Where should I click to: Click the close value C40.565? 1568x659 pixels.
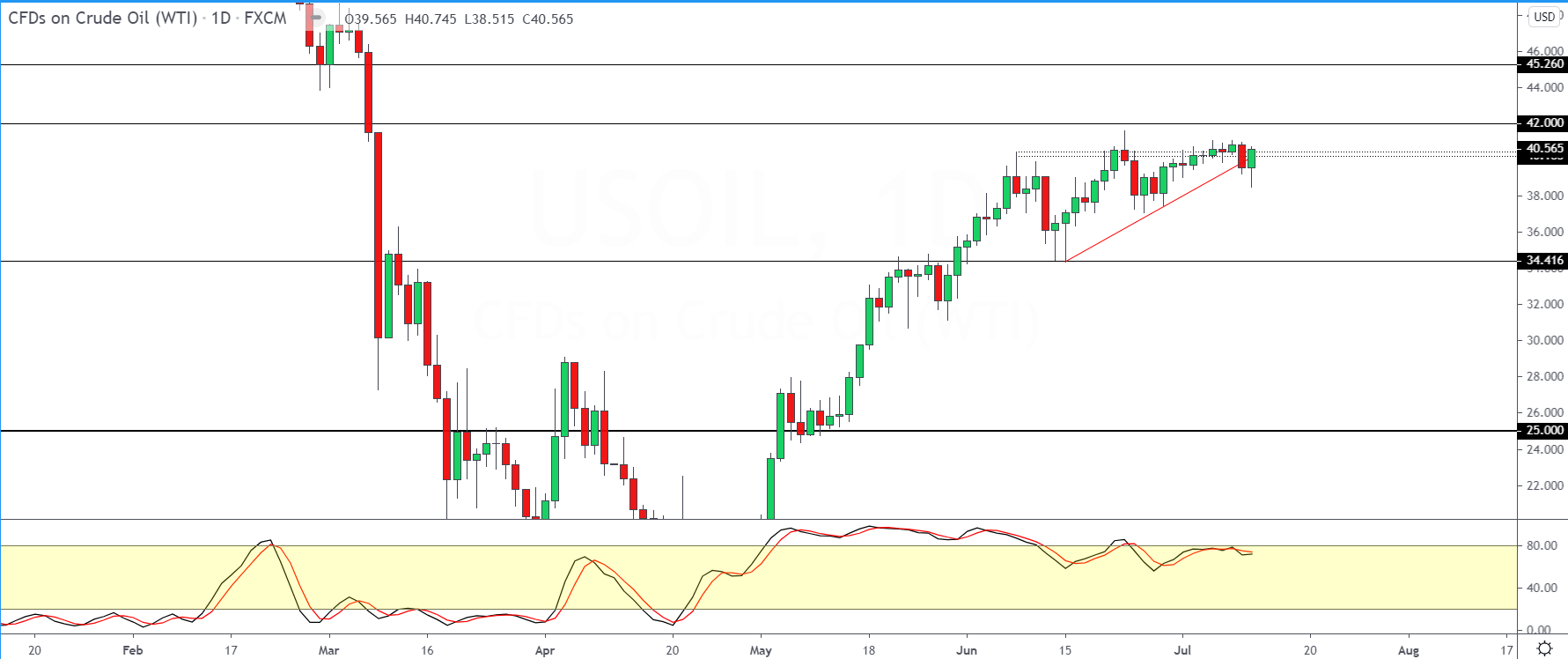pos(548,19)
